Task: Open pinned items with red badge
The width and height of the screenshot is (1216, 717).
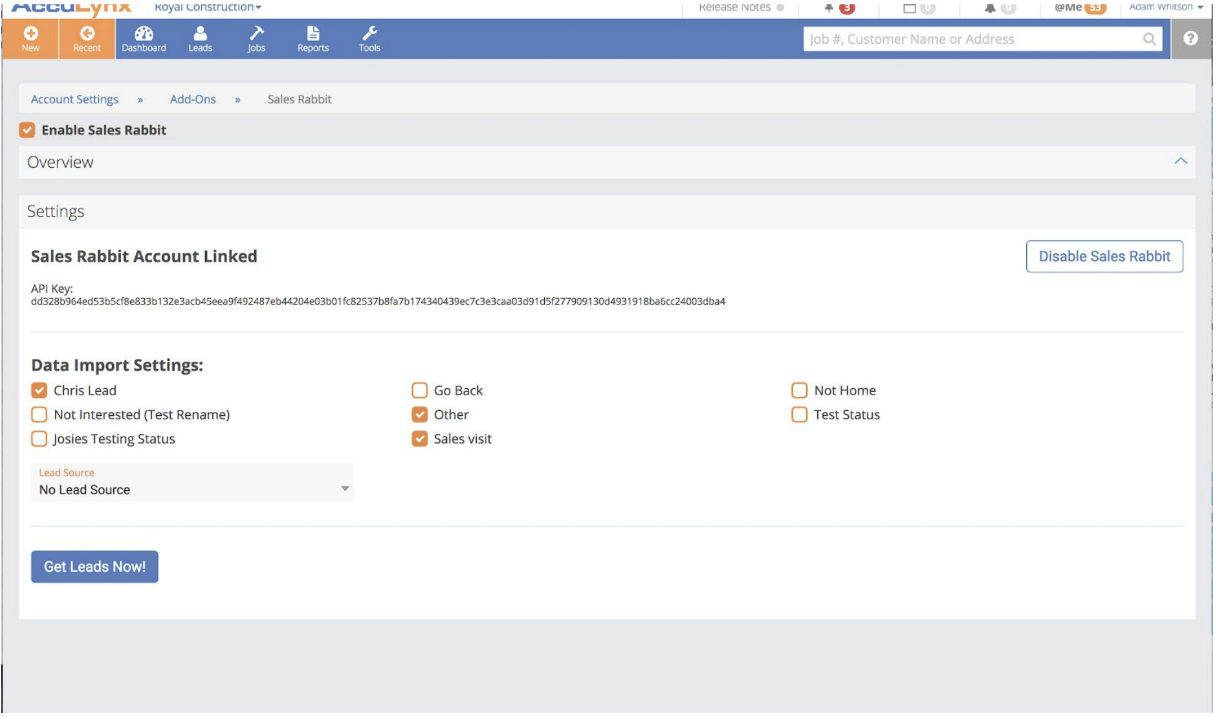Action: pyautogui.click(x=838, y=8)
